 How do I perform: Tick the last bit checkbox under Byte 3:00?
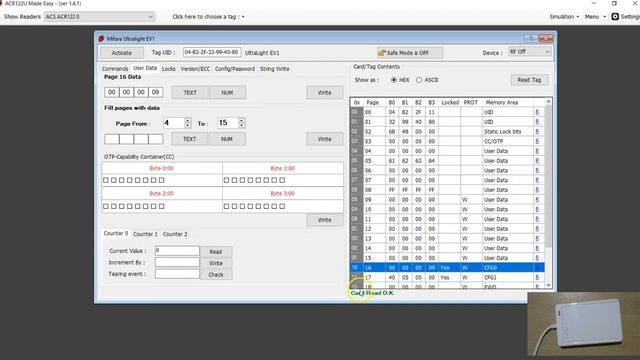tap(282, 206)
